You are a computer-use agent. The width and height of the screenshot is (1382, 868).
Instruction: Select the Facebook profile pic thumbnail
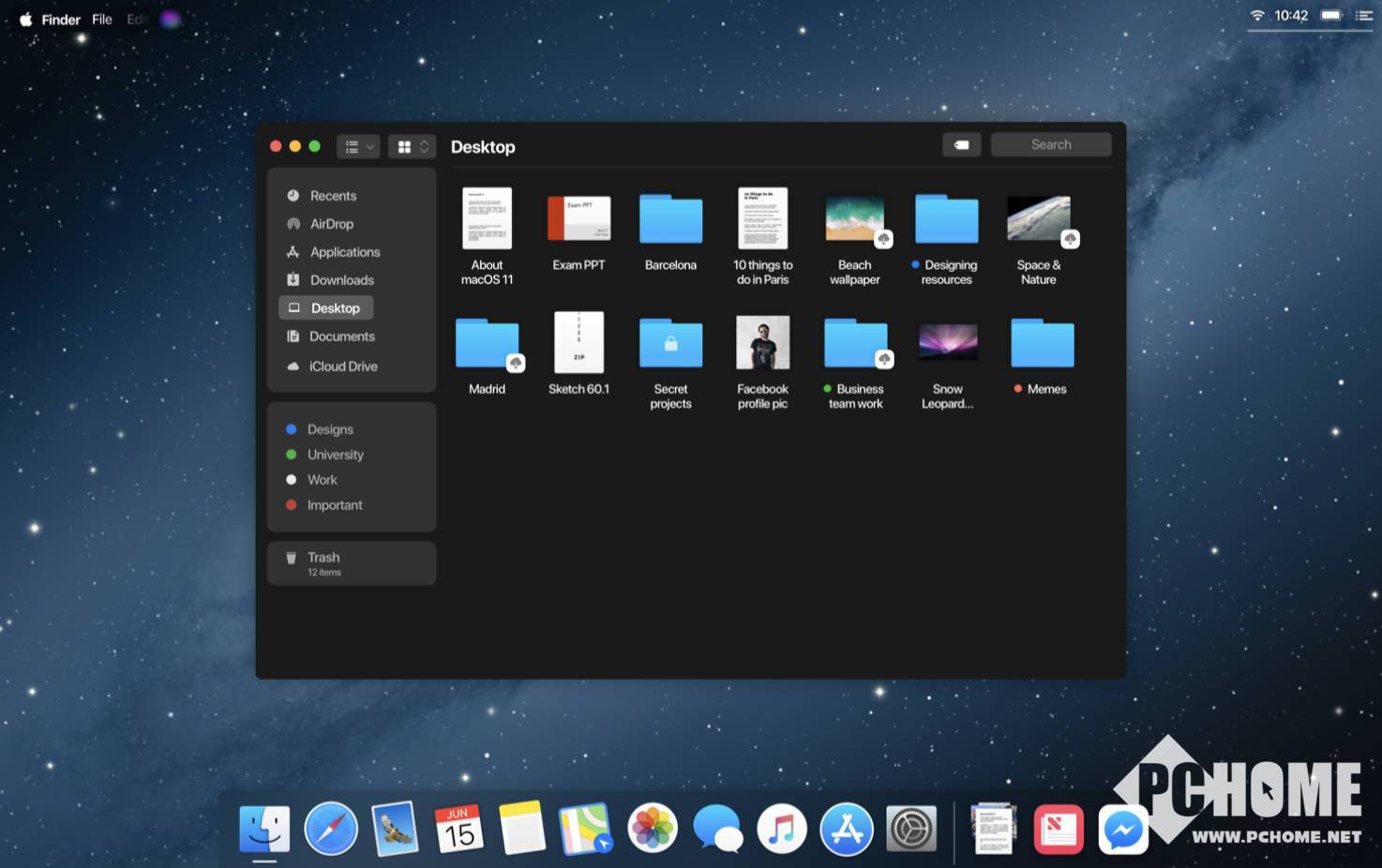[762, 343]
